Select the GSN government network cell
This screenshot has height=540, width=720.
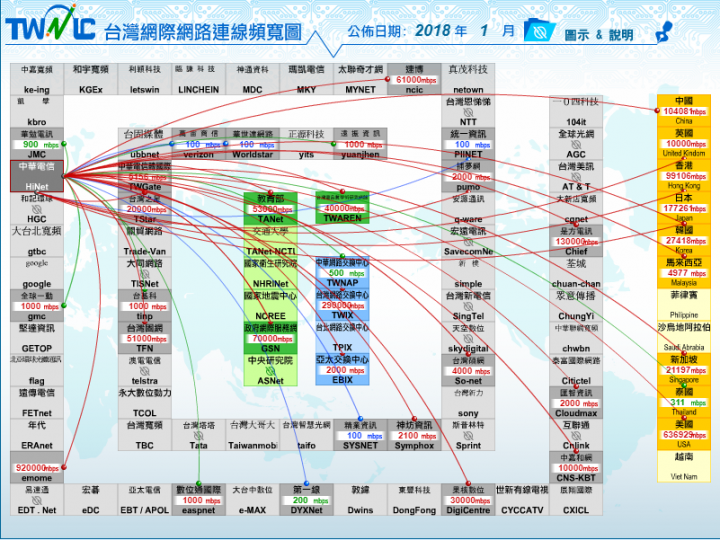point(270,338)
